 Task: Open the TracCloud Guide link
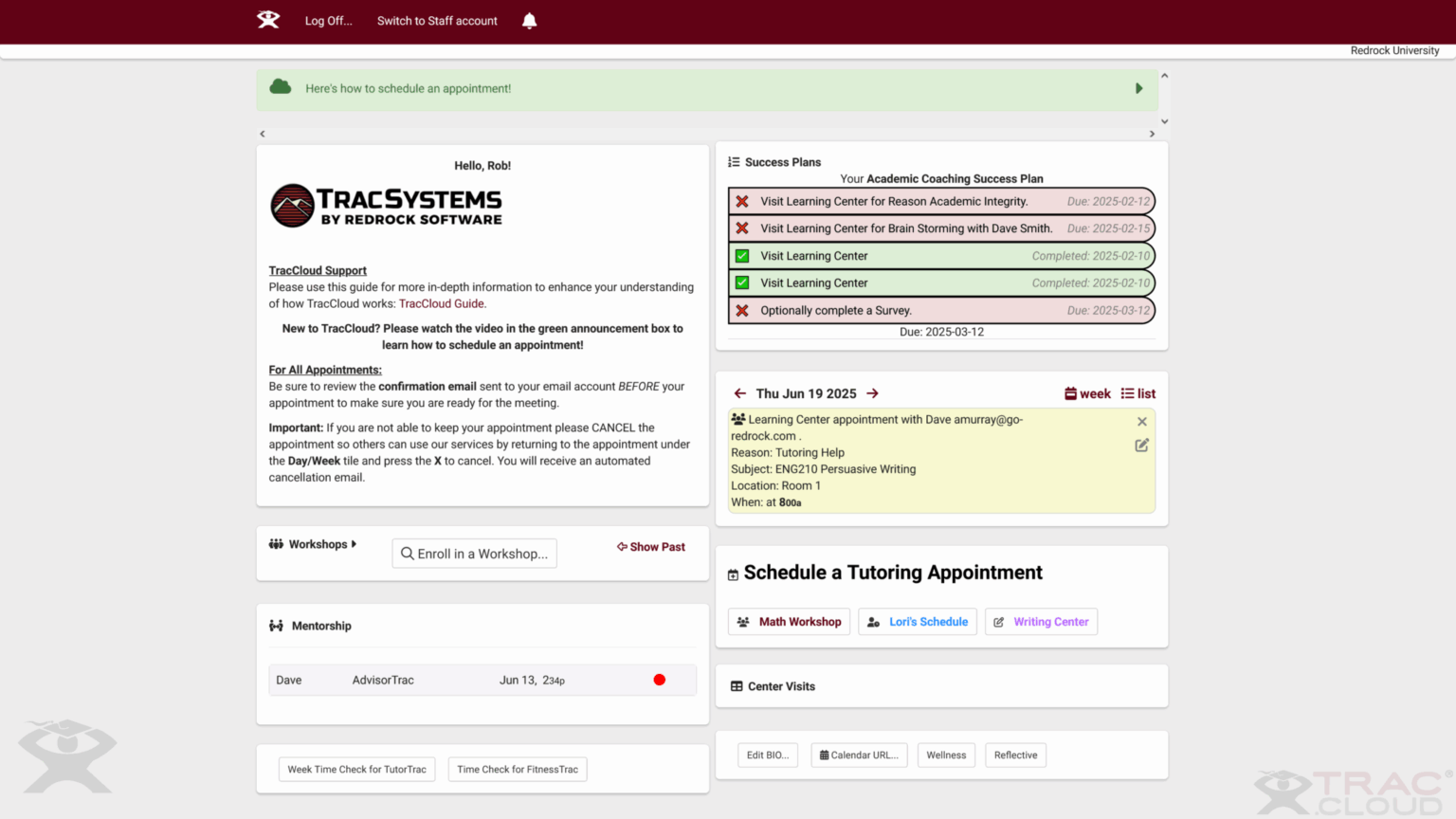tap(441, 302)
